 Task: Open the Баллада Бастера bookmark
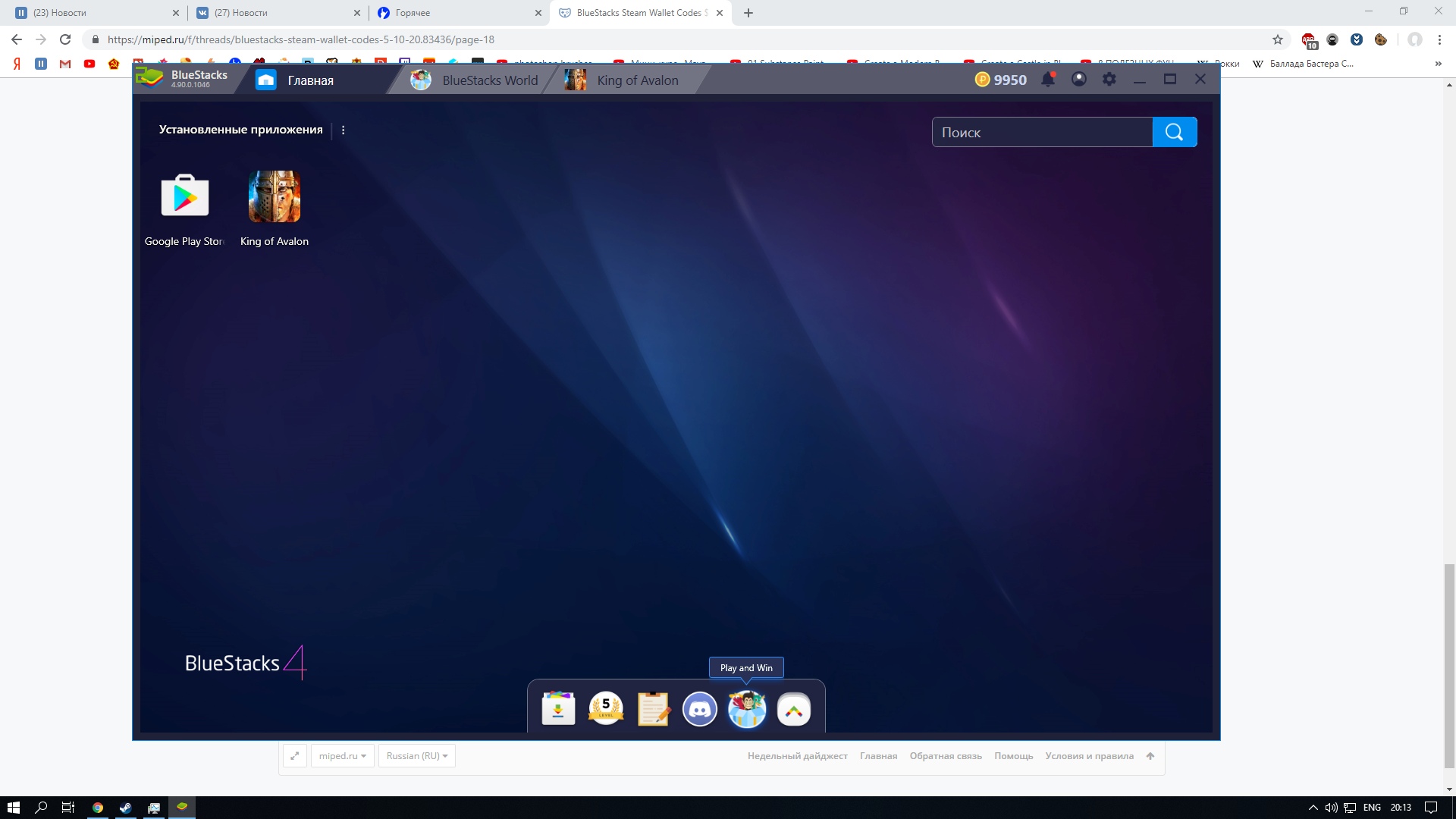point(1303,64)
